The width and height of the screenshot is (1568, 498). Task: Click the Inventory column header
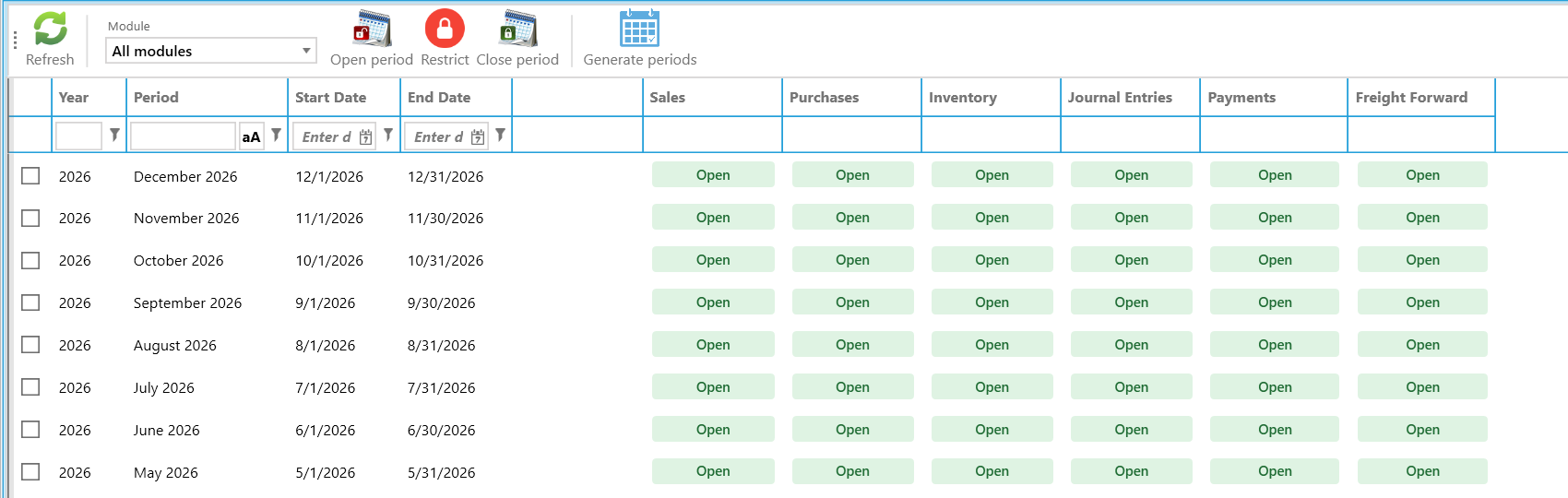click(991, 98)
